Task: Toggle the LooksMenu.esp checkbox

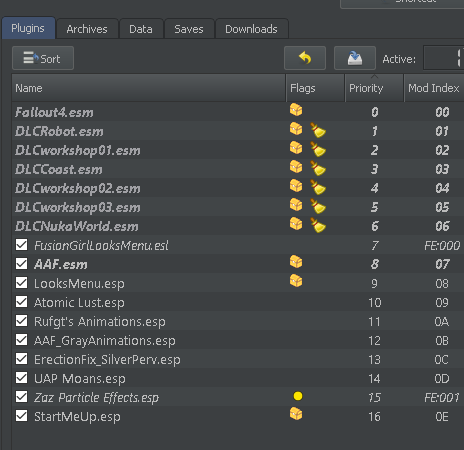Action: [22, 283]
